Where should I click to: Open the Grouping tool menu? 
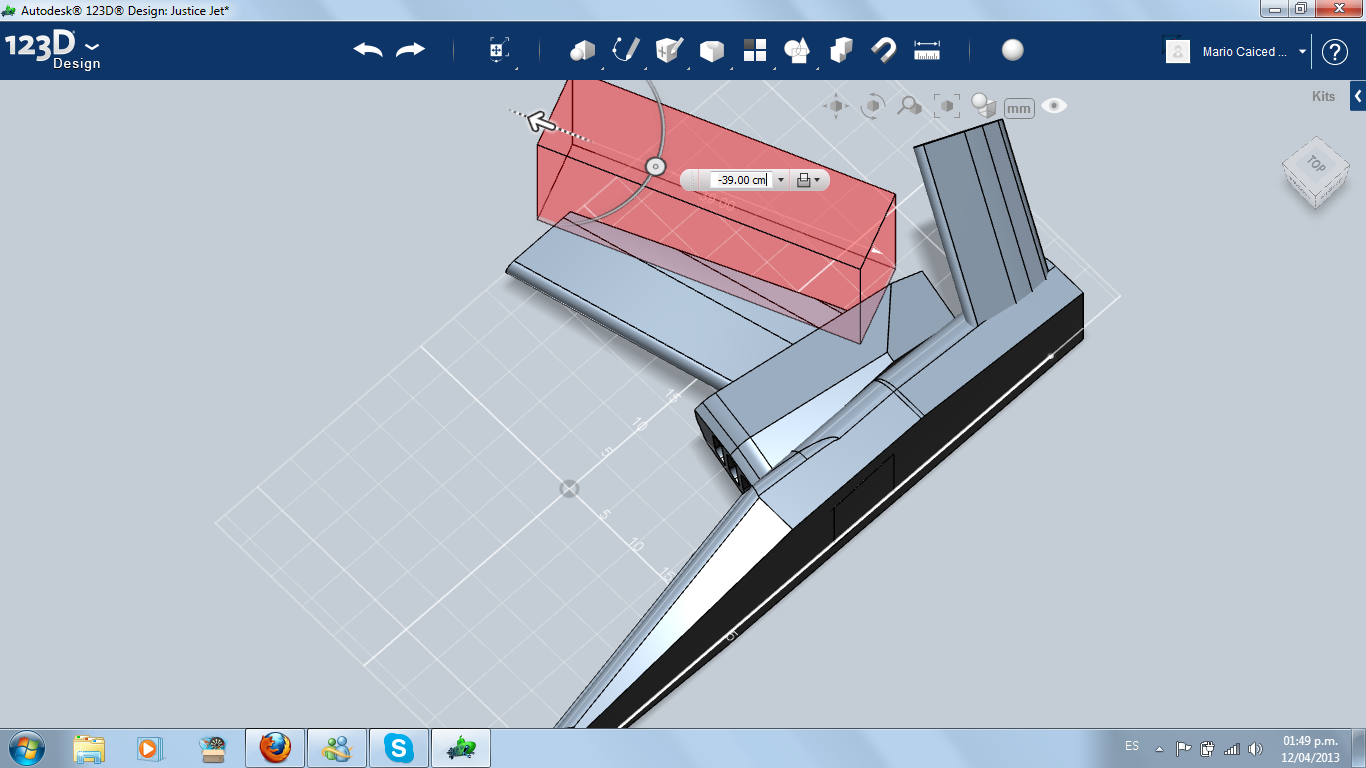click(798, 50)
